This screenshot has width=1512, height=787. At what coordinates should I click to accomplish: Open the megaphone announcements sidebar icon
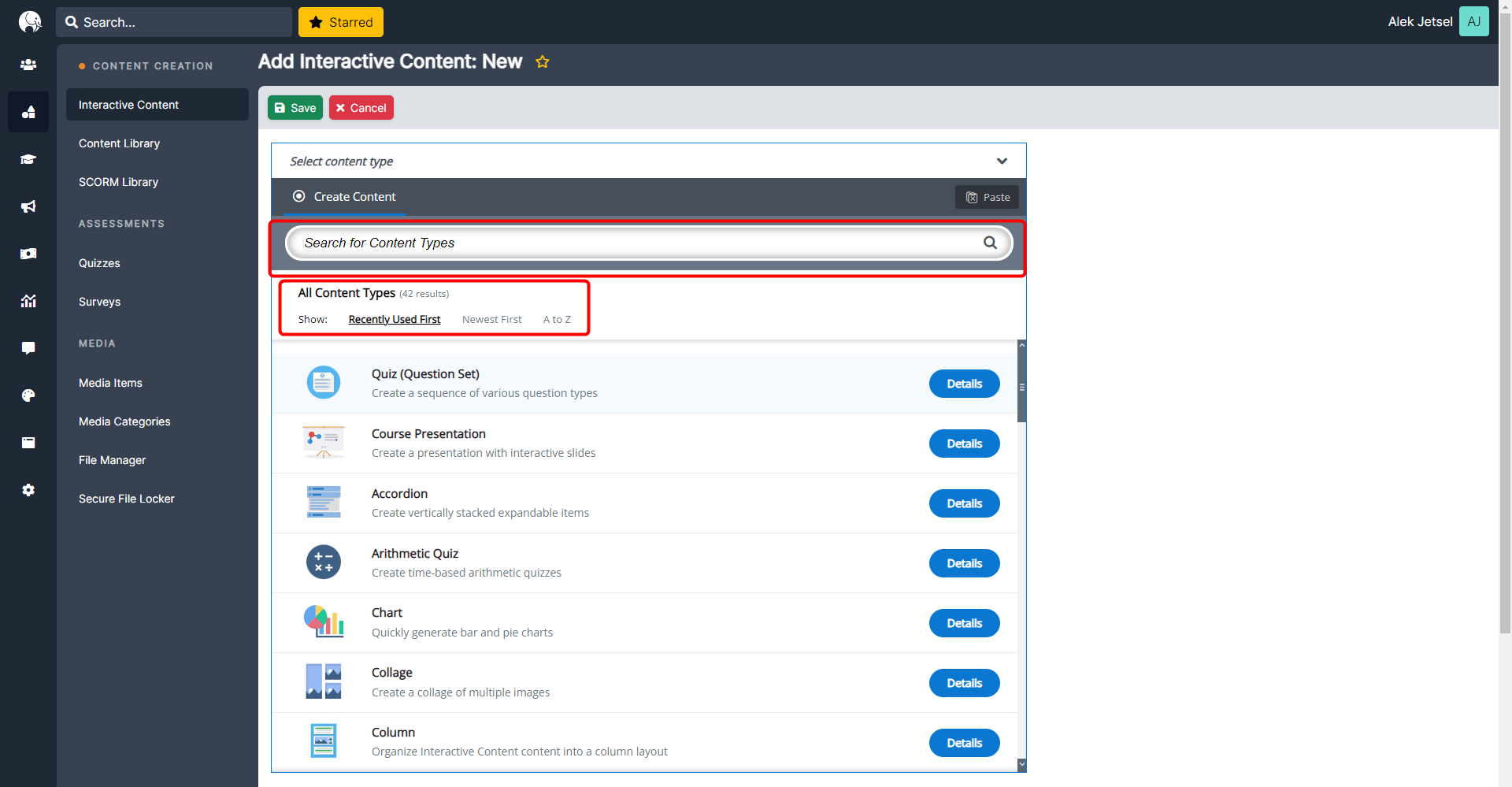[x=28, y=206]
